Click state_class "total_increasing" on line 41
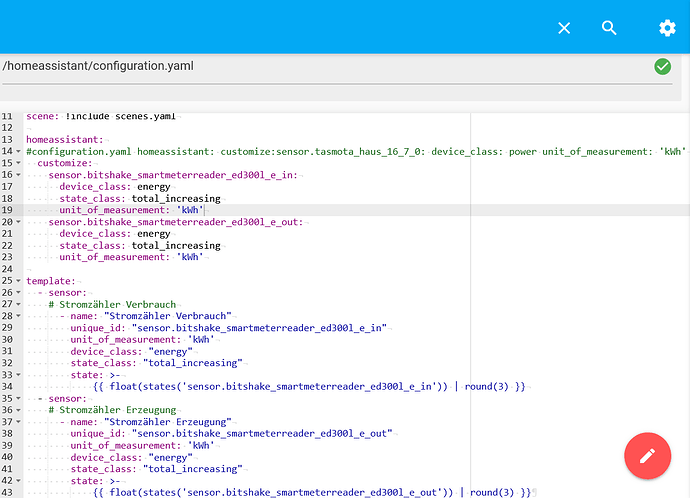The width and height of the screenshot is (690, 498). (x=156, y=469)
